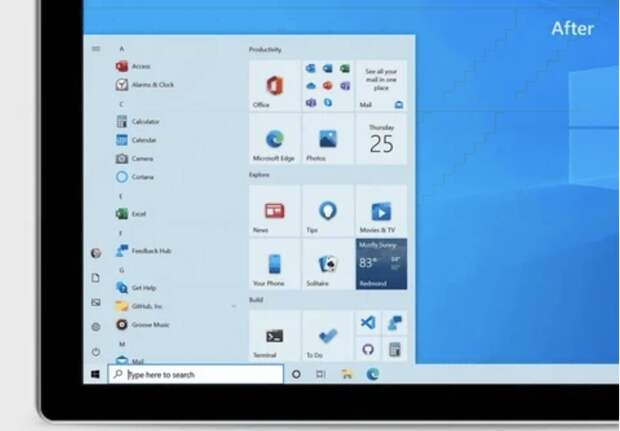Screen dimensions: 620x431
Task: Open the Calculator small tile
Action: (395, 349)
